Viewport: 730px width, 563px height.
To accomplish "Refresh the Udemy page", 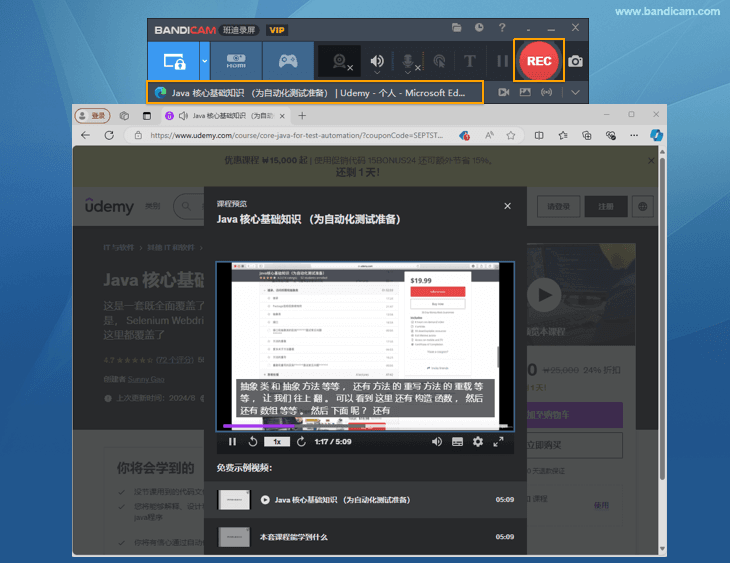I will pos(109,135).
